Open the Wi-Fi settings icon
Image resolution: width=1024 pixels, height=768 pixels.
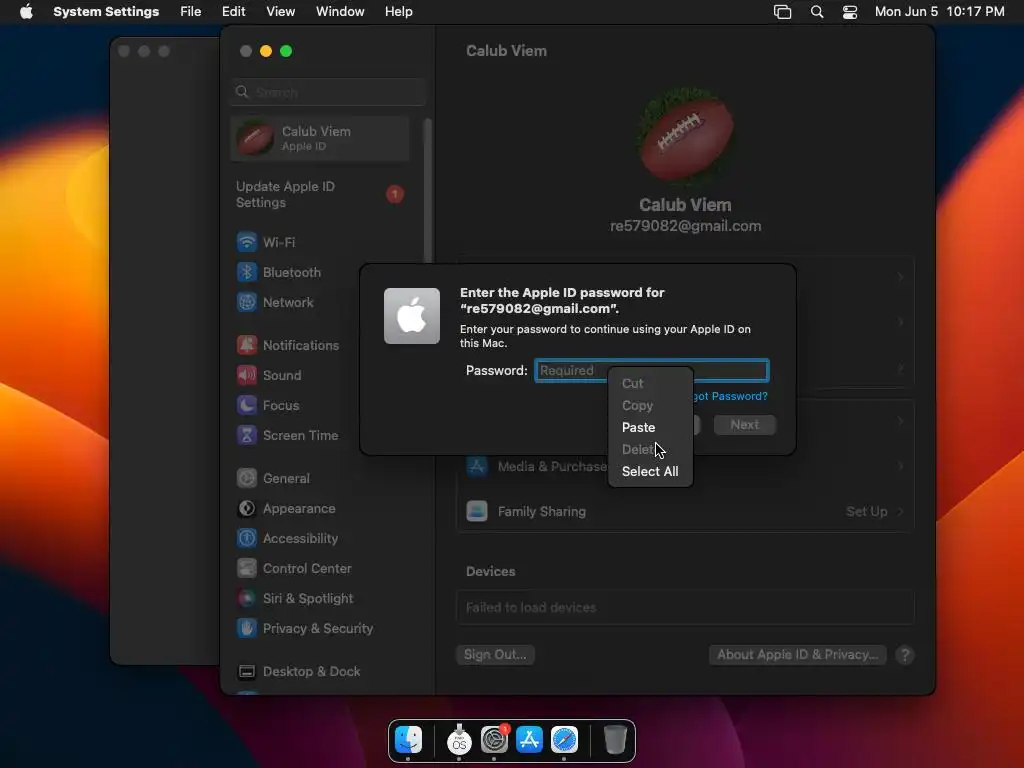(x=246, y=242)
